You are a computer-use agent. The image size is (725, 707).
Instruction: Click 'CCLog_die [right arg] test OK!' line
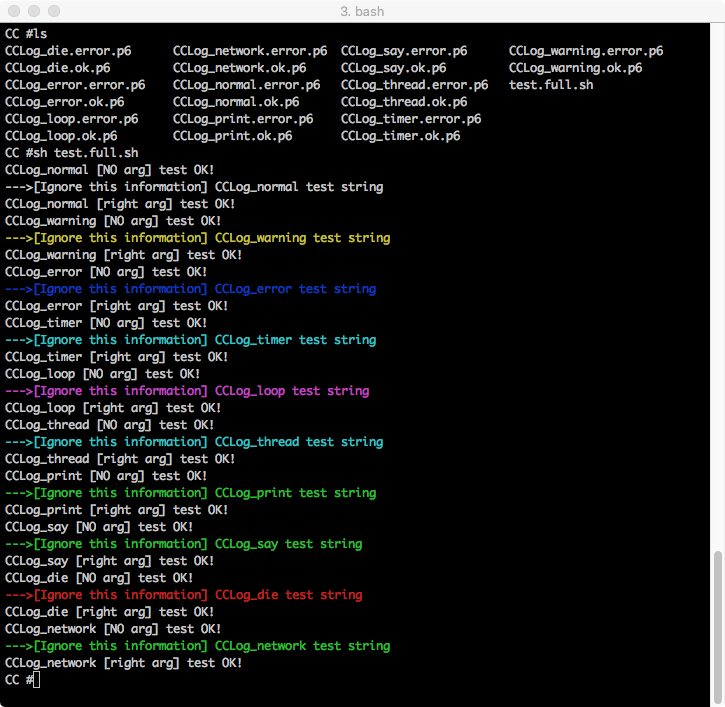click(x=110, y=612)
